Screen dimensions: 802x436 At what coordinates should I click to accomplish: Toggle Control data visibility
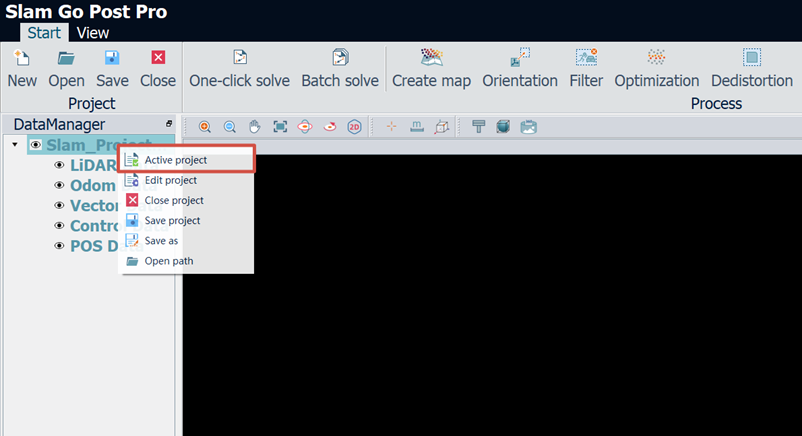click(x=59, y=226)
